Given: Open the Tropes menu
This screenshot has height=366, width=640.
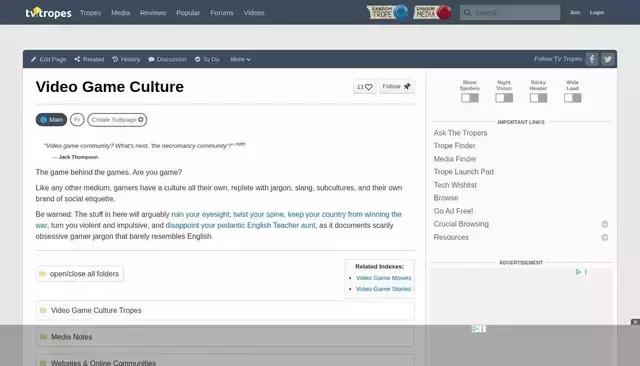Looking at the screenshot, I should click(91, 13).
